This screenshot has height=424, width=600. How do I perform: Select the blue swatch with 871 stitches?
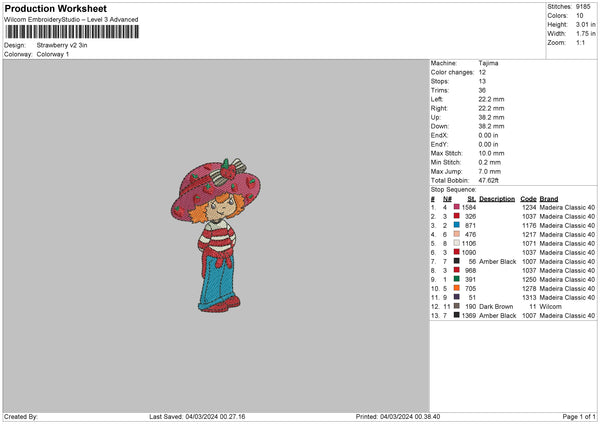tap(456, 224)
